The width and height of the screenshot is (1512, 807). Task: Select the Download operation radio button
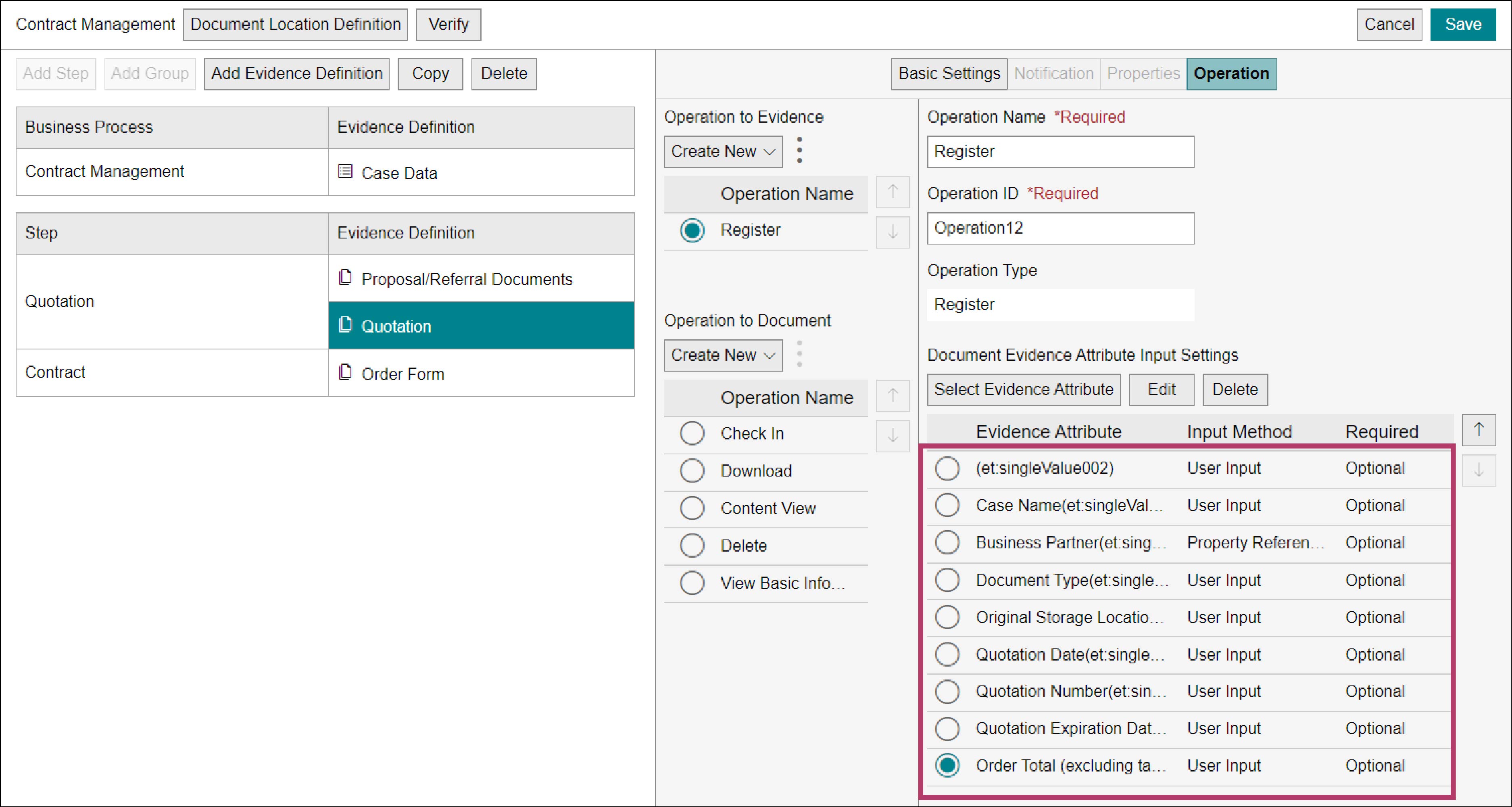point(692,471)
